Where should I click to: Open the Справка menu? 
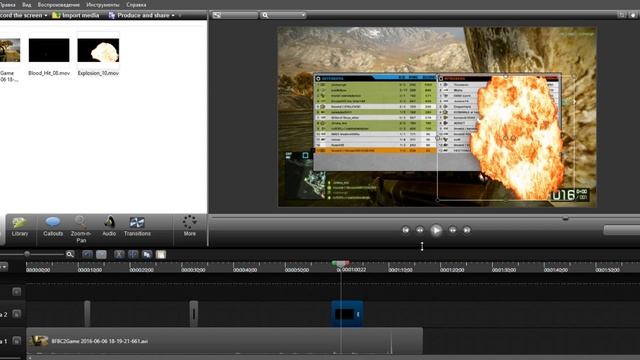136,5
